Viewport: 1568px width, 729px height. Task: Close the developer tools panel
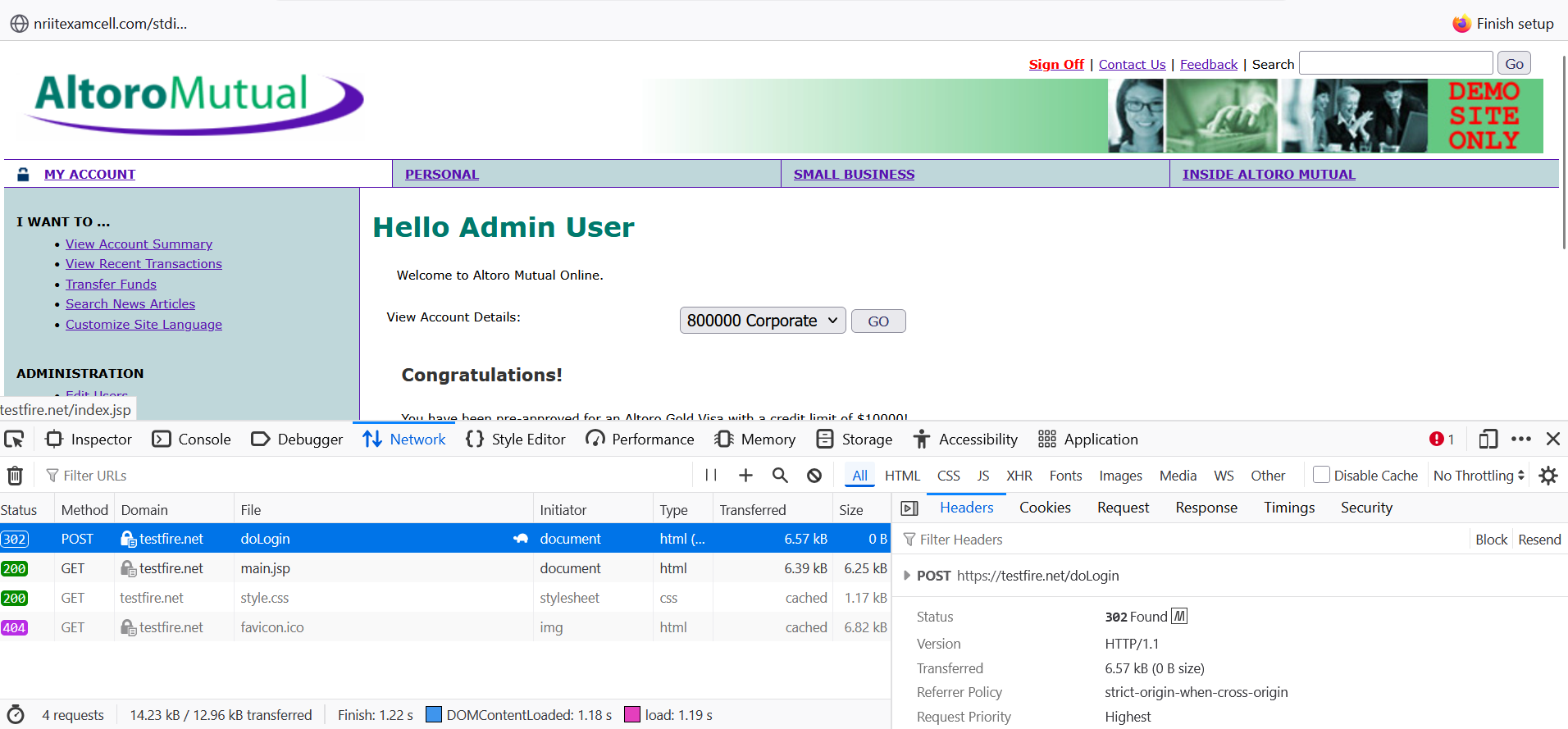coord(1553,439)
